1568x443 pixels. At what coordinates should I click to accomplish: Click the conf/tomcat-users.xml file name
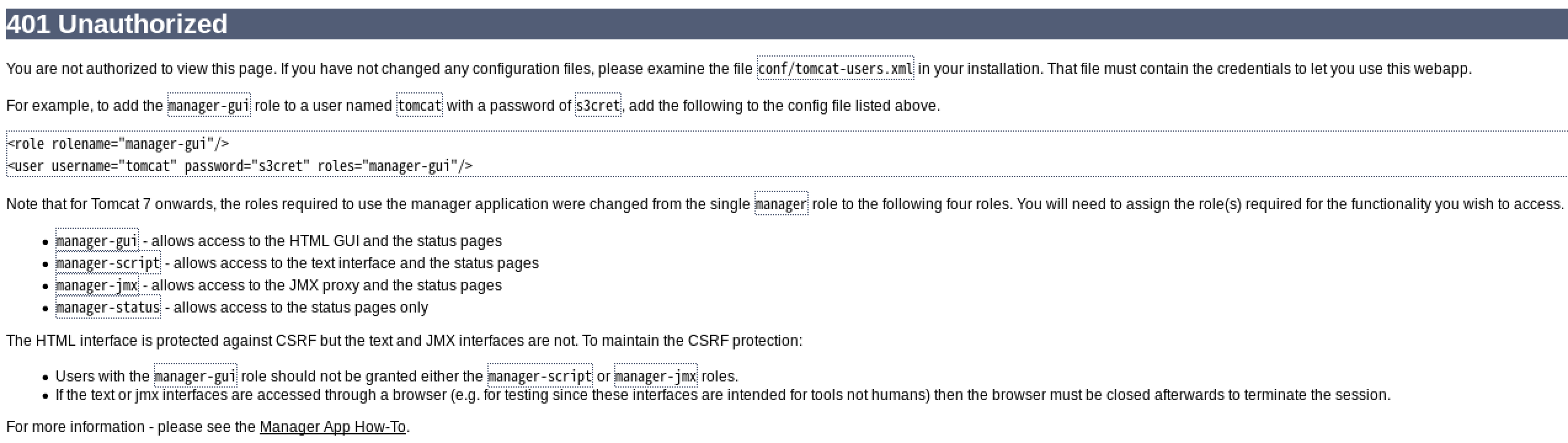click(835, 68)
